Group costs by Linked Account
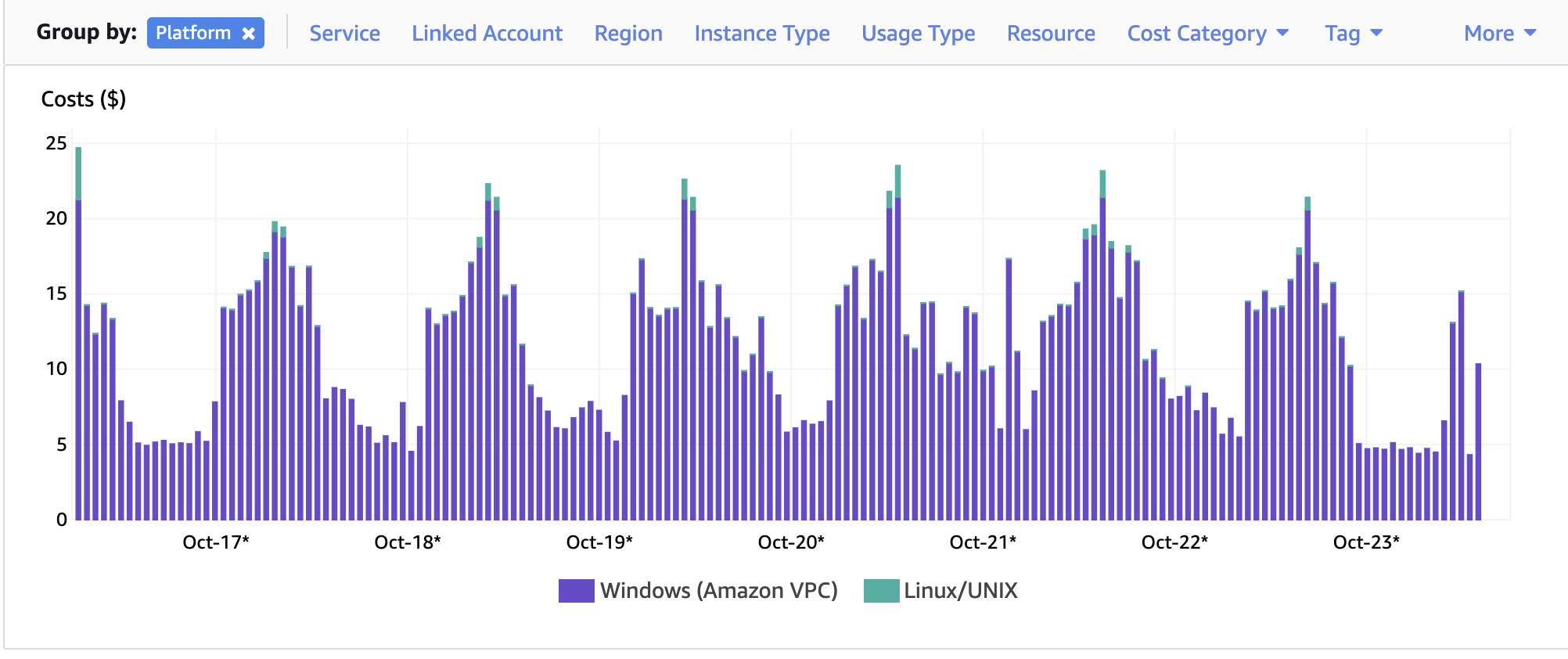The image size is (1568, 659). point(487,34)
